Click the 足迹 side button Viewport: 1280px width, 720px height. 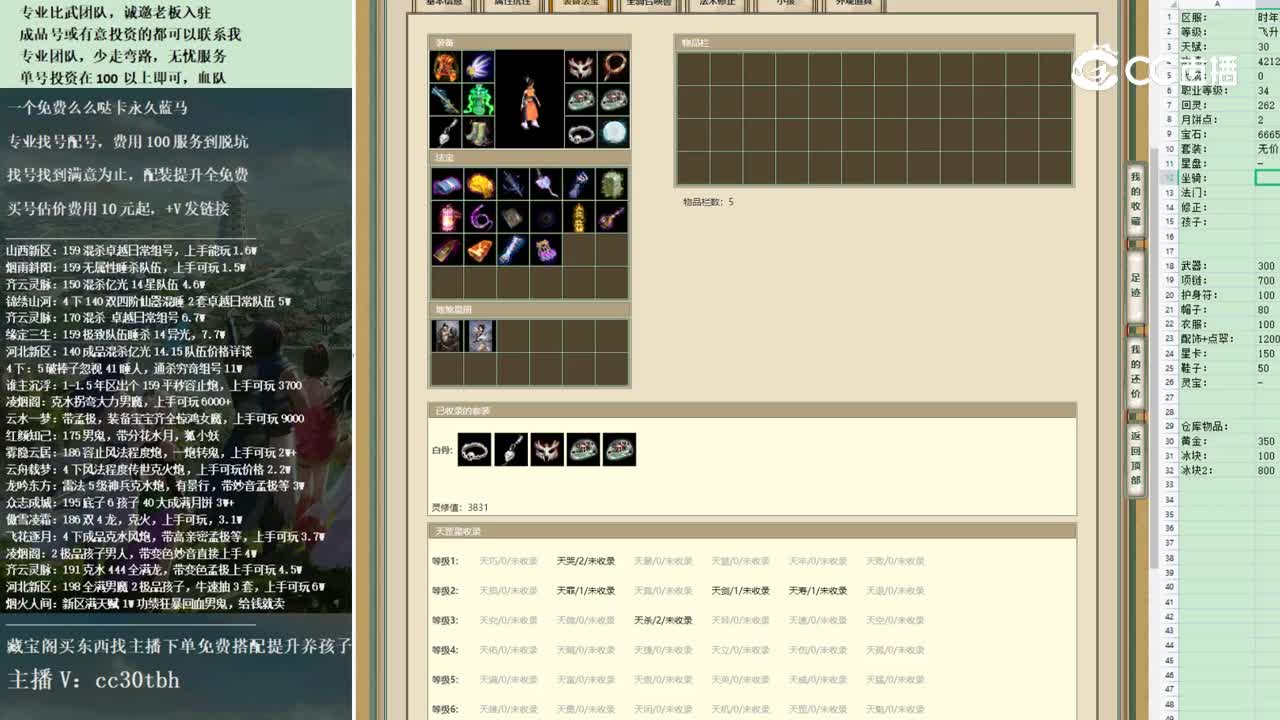[x=1136, y=285]
